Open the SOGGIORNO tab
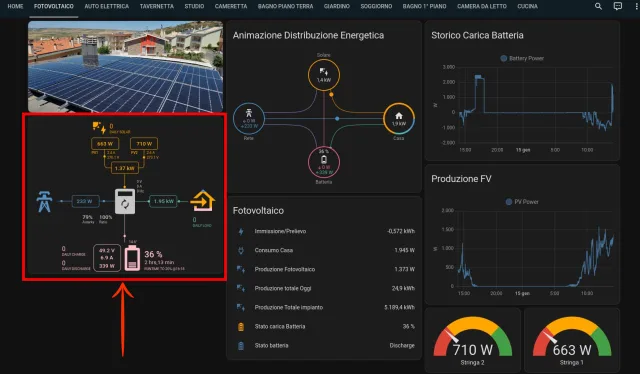The image size is (640, 374). tap(376, 6)
